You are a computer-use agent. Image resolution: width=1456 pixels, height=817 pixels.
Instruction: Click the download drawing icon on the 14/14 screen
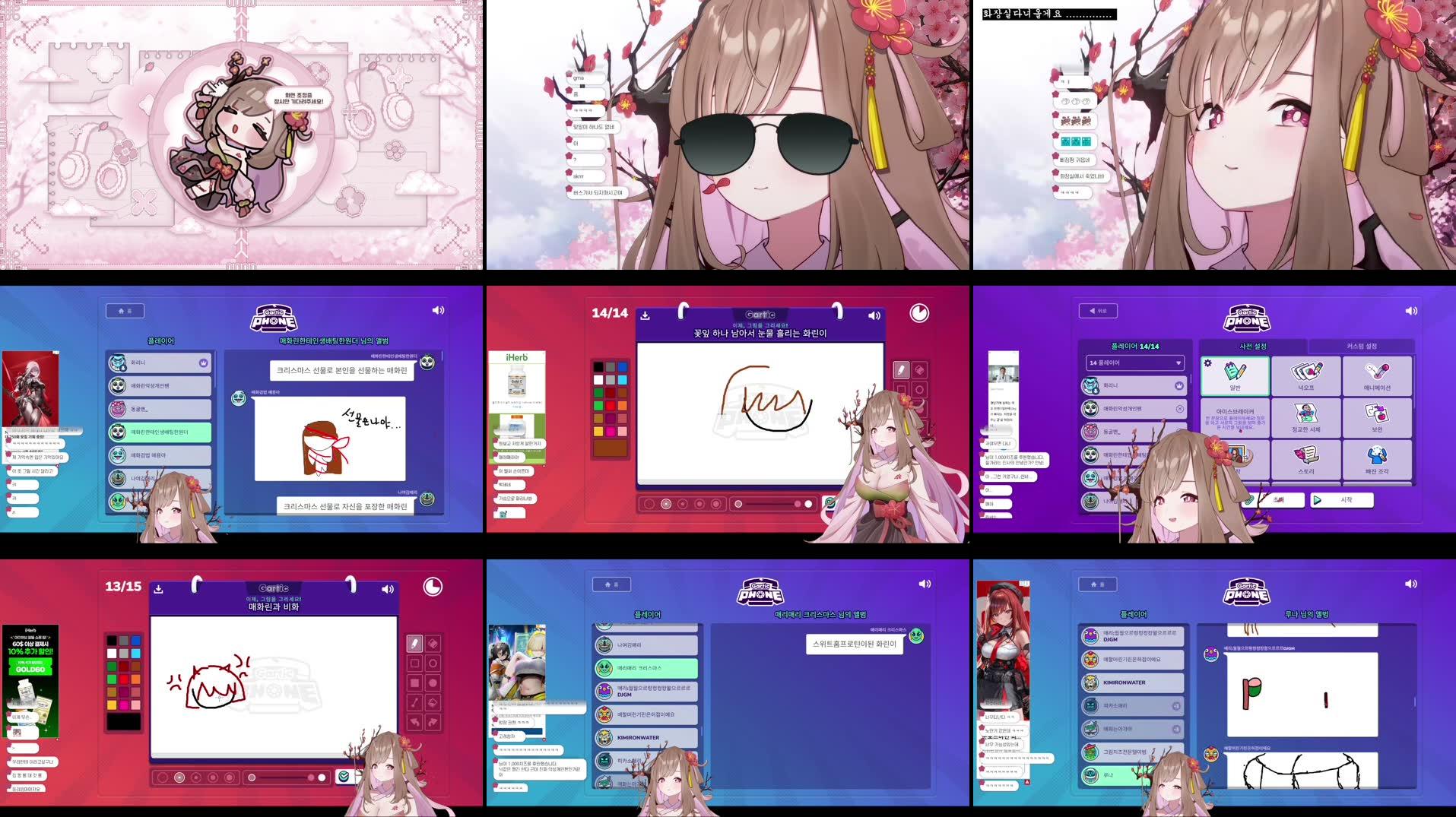pyautogui.click(x=646, y=315)
